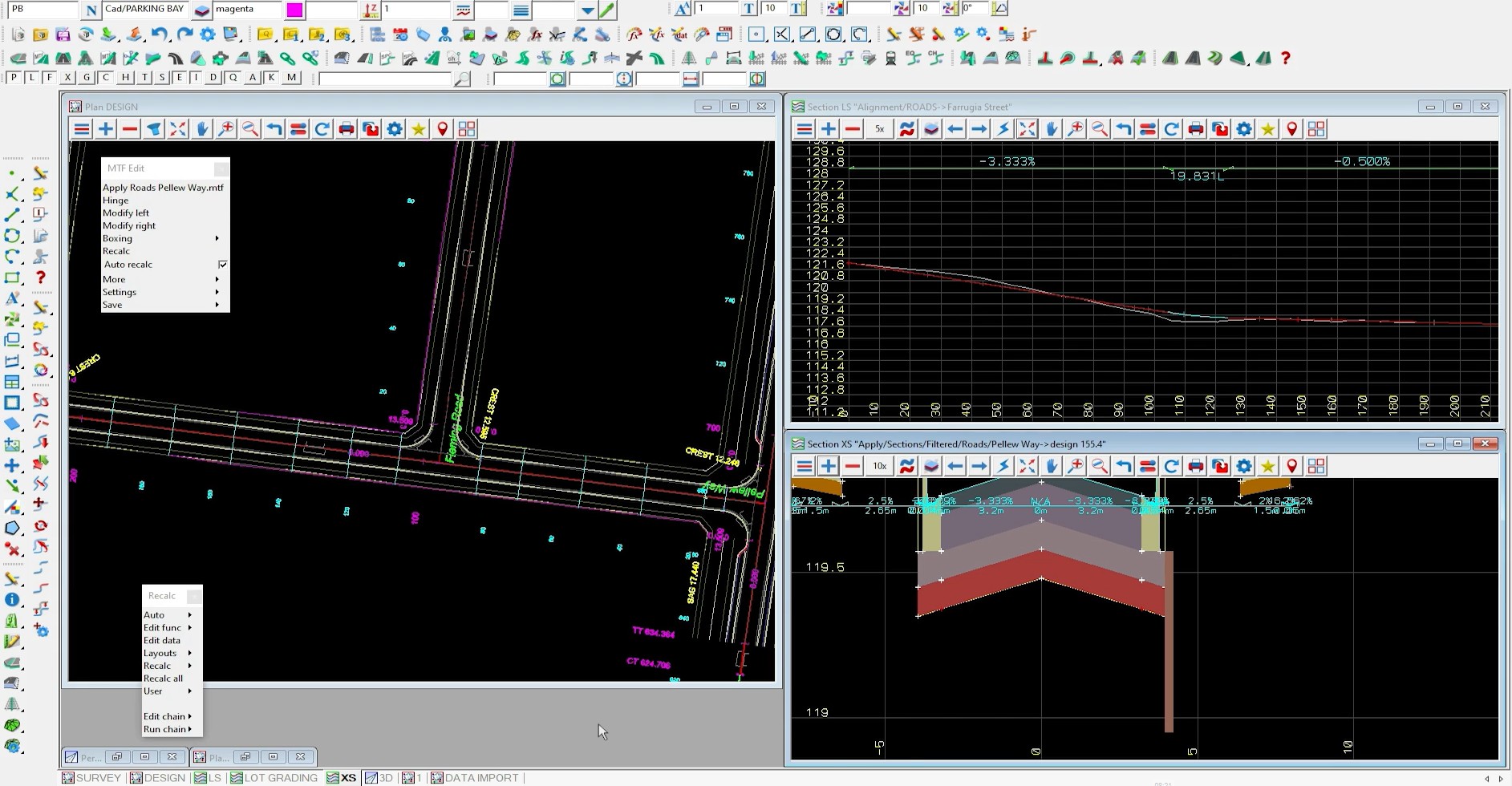Click the zoom in magnifier in Plan DESIGN
The width and height of the screenshot is (1512, 786).
point(226,129)
